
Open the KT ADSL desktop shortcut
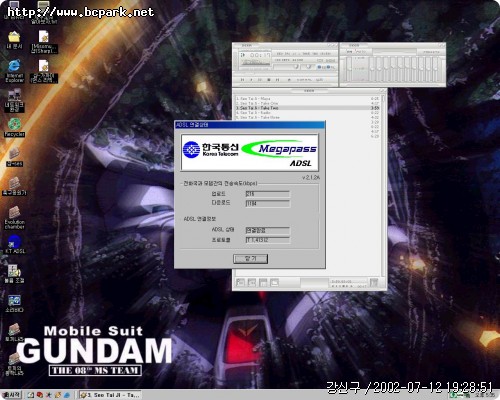pyautogui.click(x=14, y=244)
